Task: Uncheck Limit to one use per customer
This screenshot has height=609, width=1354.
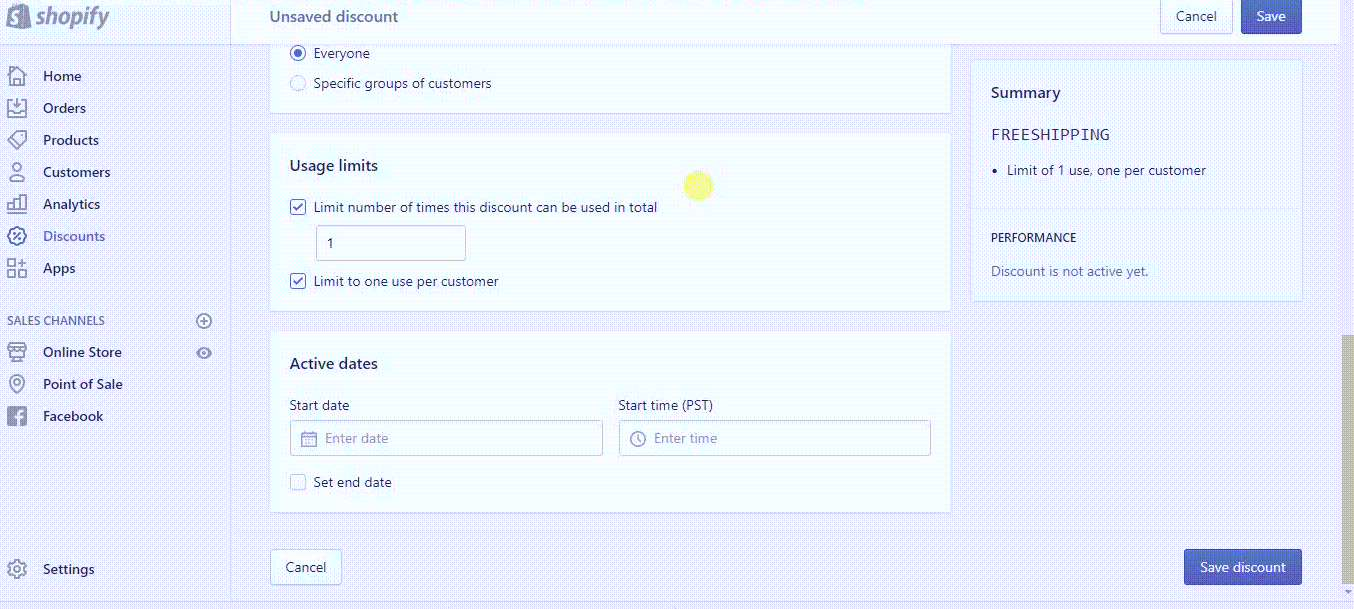Action: [298, 282]
